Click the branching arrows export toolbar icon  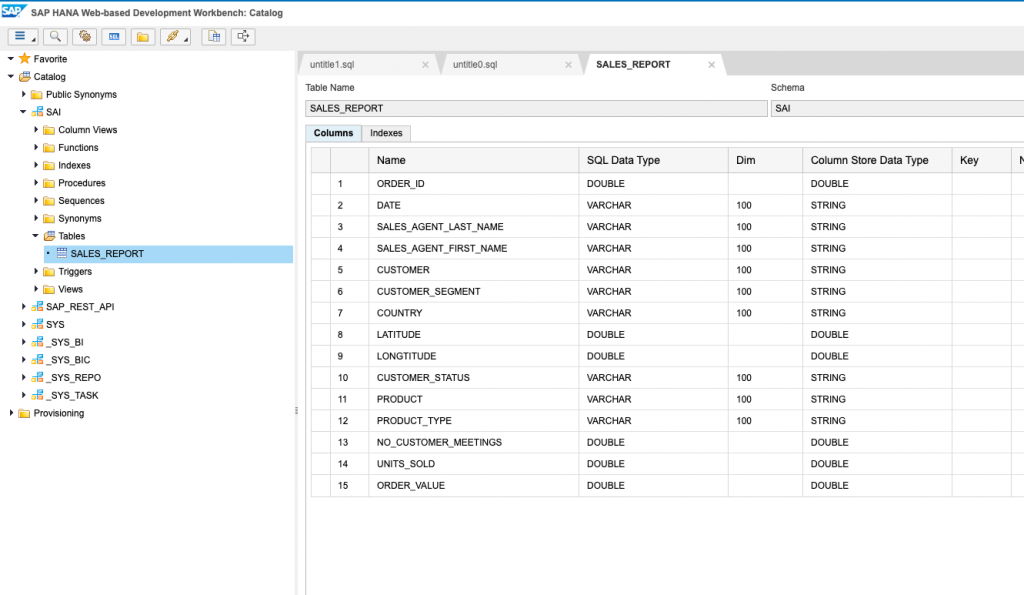tap(243, 37)
